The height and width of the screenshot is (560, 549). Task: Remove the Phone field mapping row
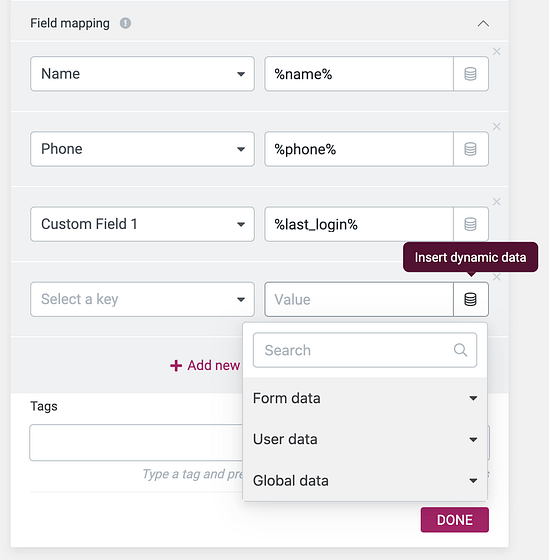click(496, 126)
